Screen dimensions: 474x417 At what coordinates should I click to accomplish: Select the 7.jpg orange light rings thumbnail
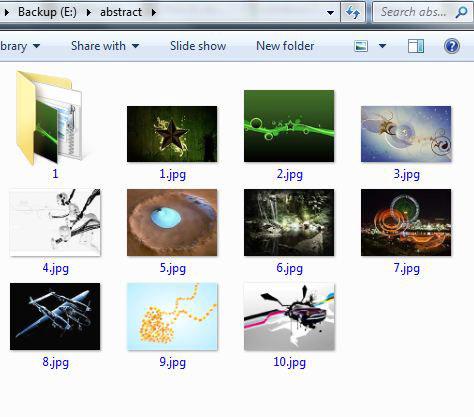point(406,222)
